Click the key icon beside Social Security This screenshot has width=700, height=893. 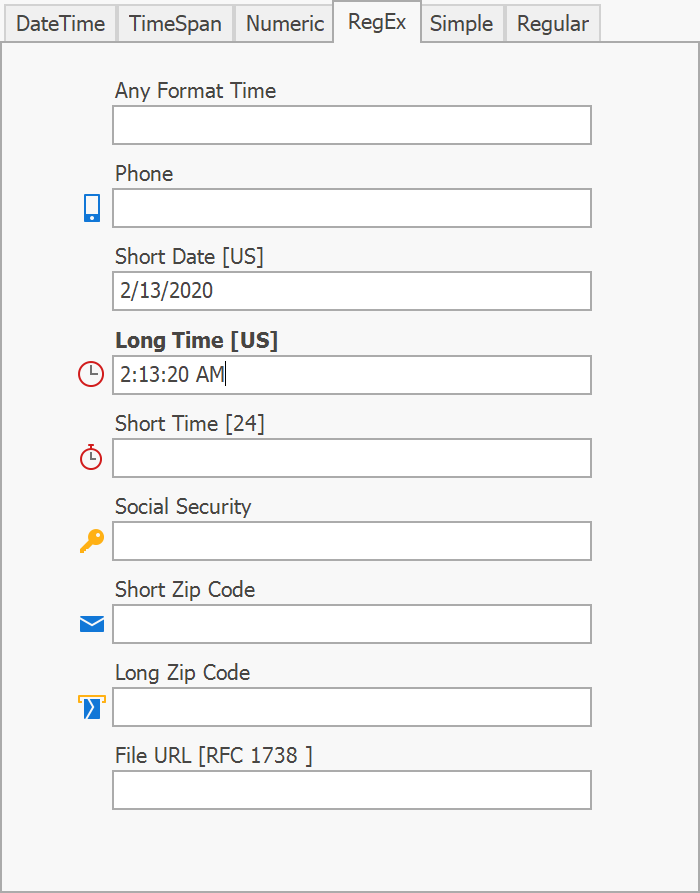point(91,541)
